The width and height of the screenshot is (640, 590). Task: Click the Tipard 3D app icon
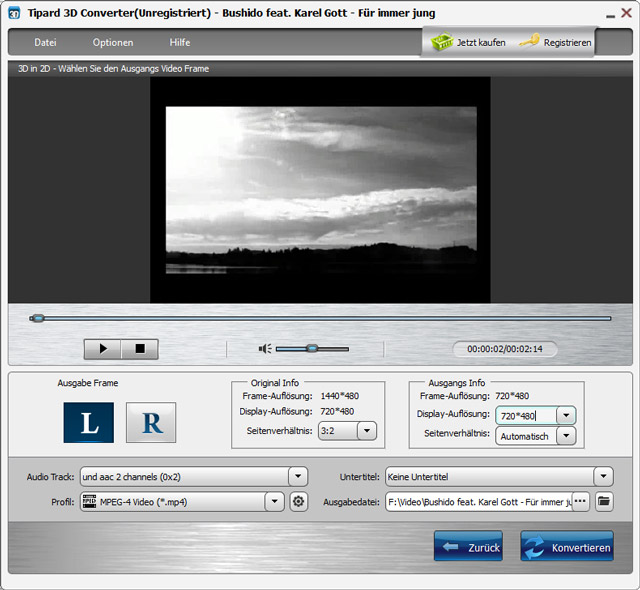[x=14, y=13]
